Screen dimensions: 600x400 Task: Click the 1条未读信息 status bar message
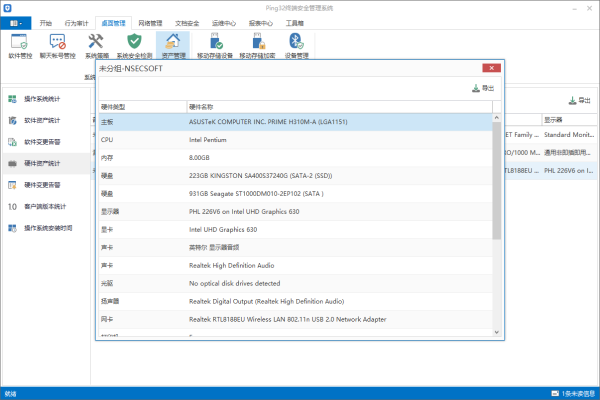578,393
